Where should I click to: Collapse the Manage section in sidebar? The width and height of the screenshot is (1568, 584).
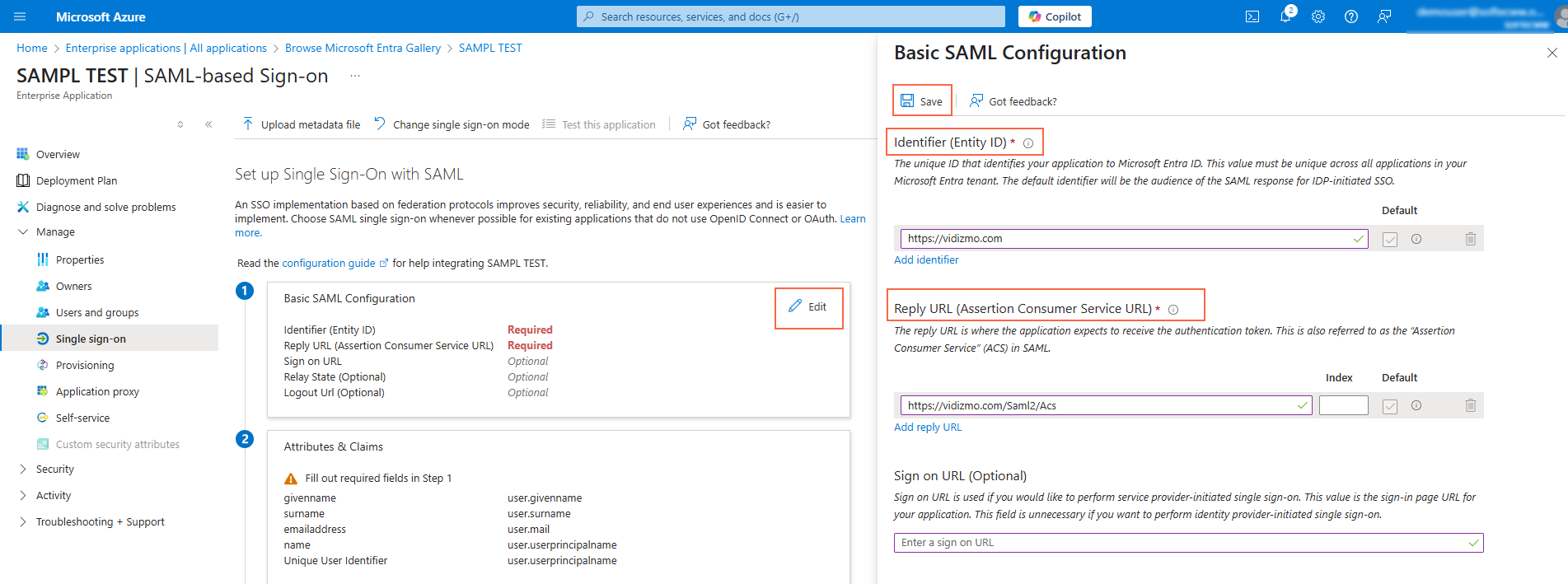coord(23,232)
